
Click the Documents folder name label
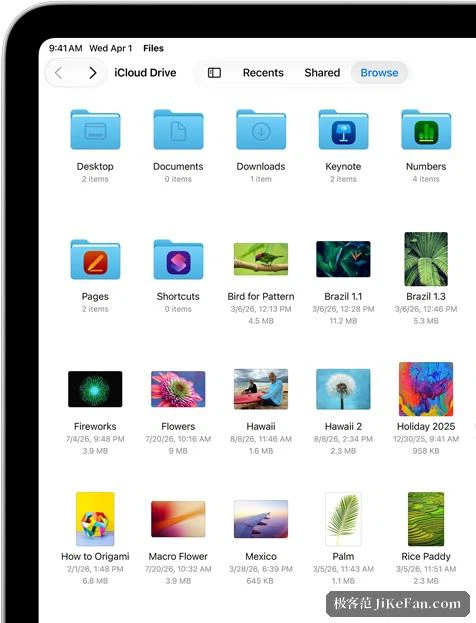pyautogui.click(x=178, y=166)
